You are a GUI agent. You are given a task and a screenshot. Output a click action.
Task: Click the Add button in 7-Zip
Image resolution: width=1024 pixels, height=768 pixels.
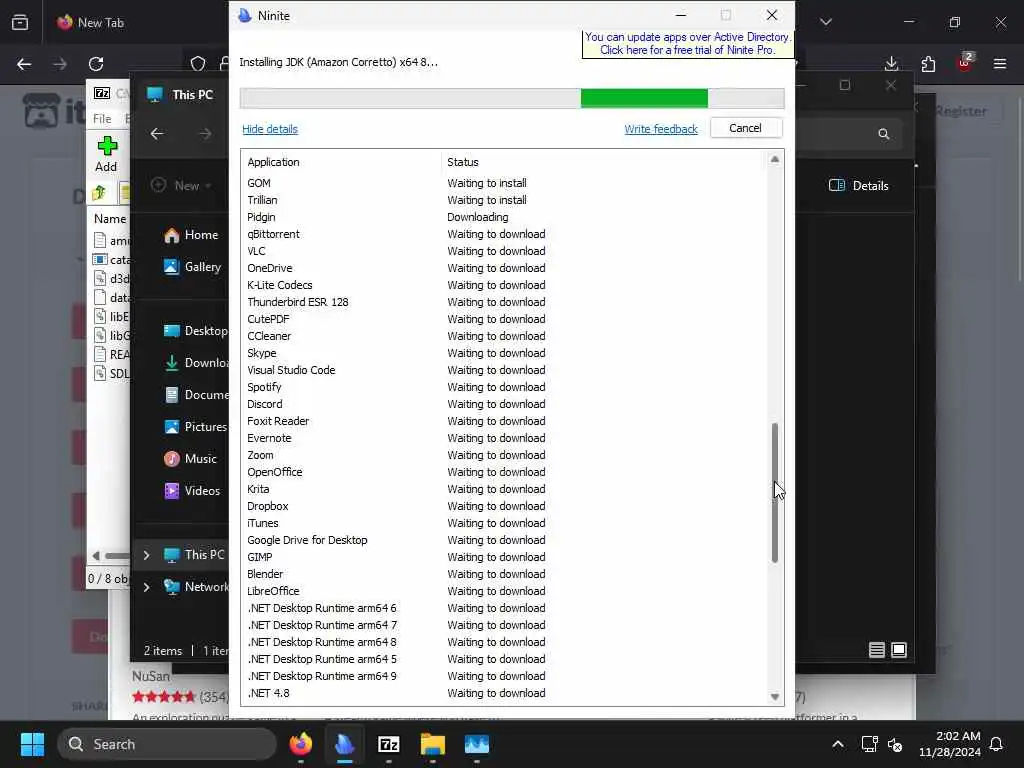pyautogui.click(x=106, y=154)
